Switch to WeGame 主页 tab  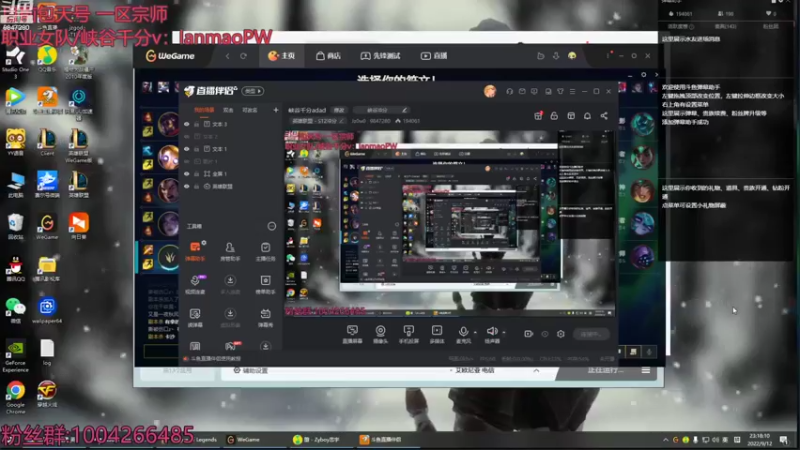pos(282,56)
